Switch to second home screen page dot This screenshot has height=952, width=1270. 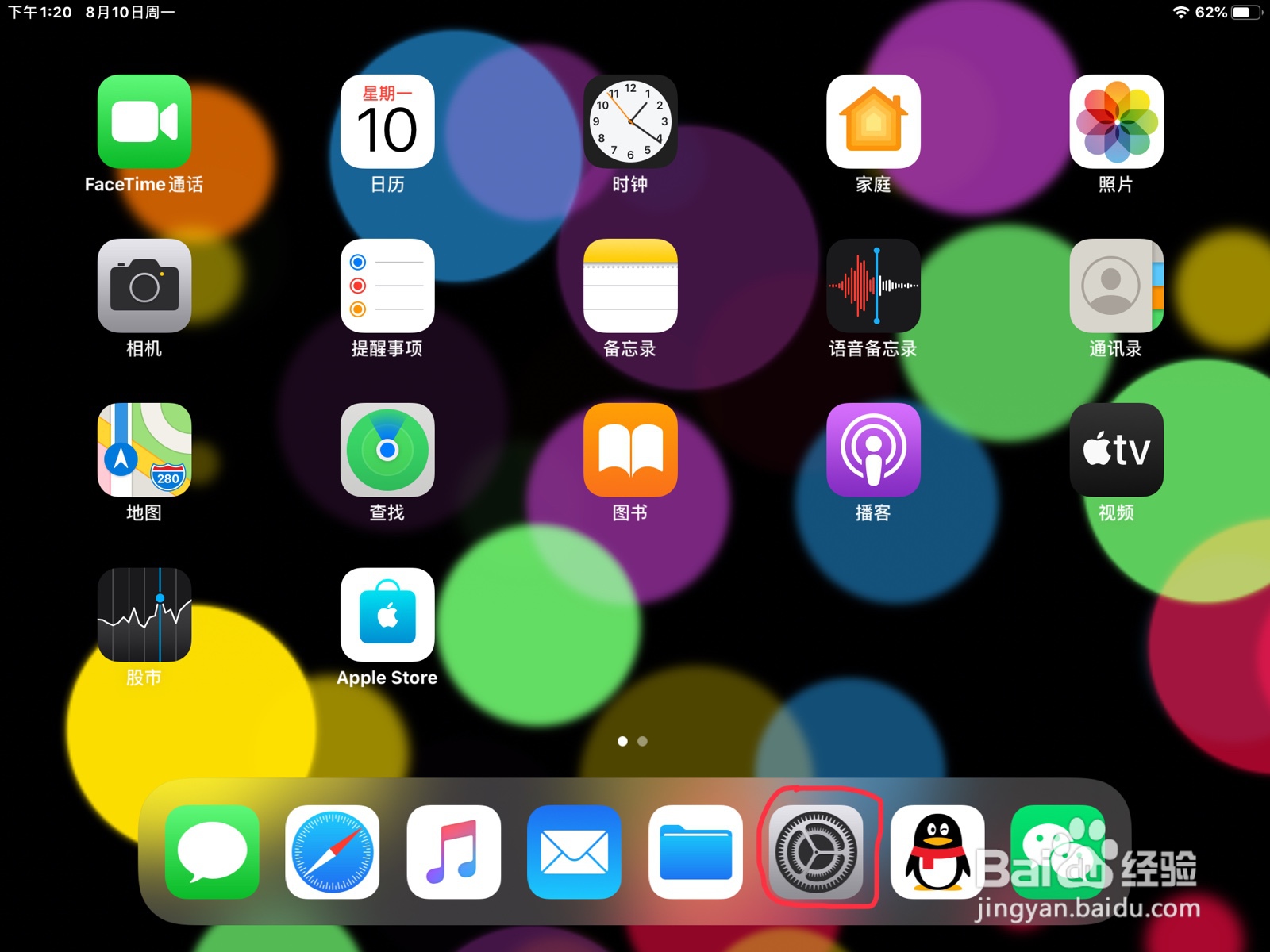point(643,741)
